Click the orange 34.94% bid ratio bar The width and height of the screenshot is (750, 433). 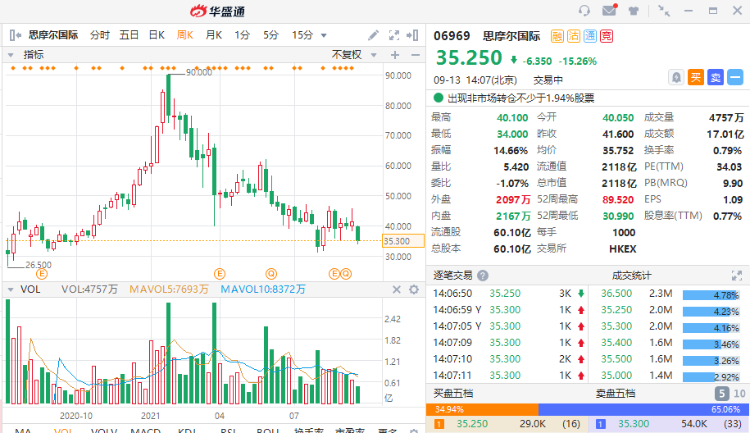tap(482, 410)
